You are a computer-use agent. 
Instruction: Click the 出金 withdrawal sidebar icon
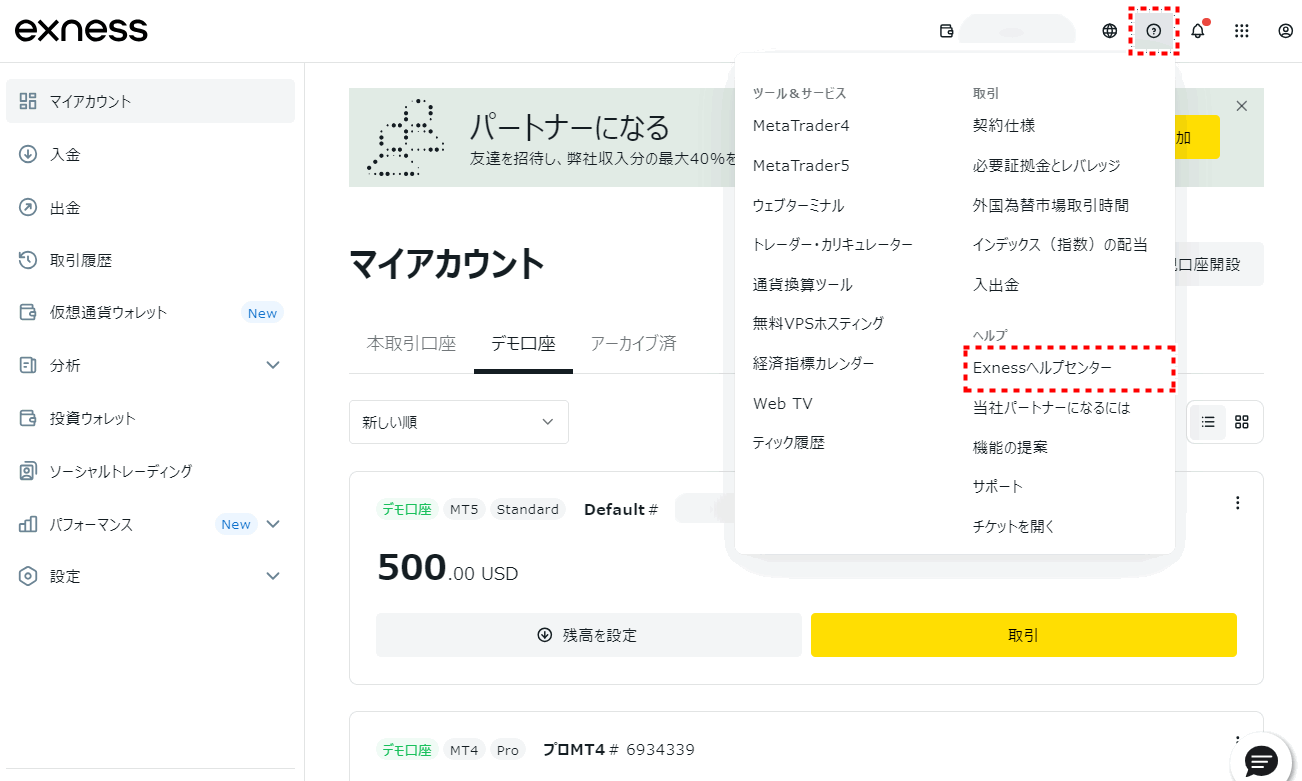27,207
